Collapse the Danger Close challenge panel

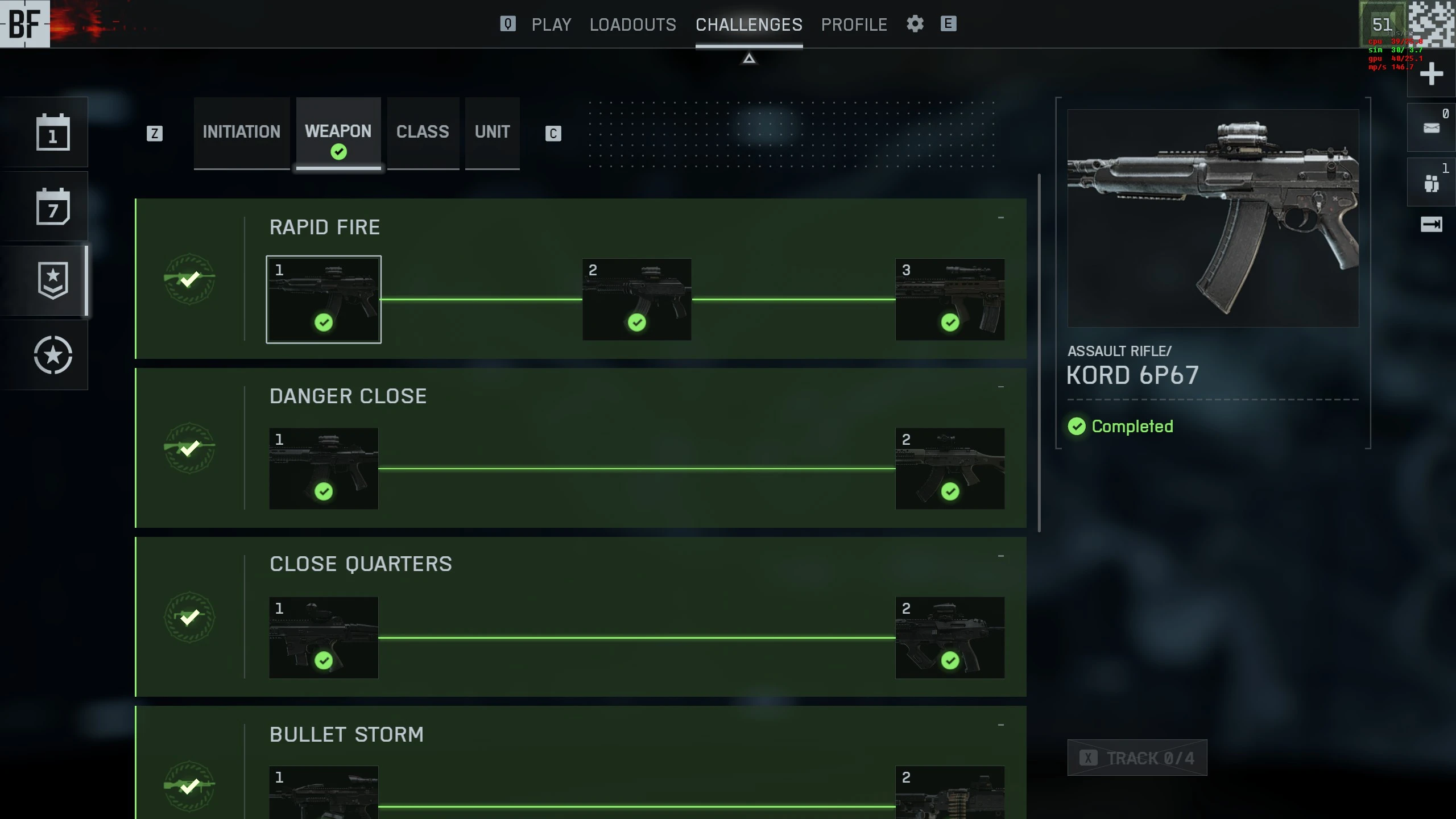[1000, 387]
